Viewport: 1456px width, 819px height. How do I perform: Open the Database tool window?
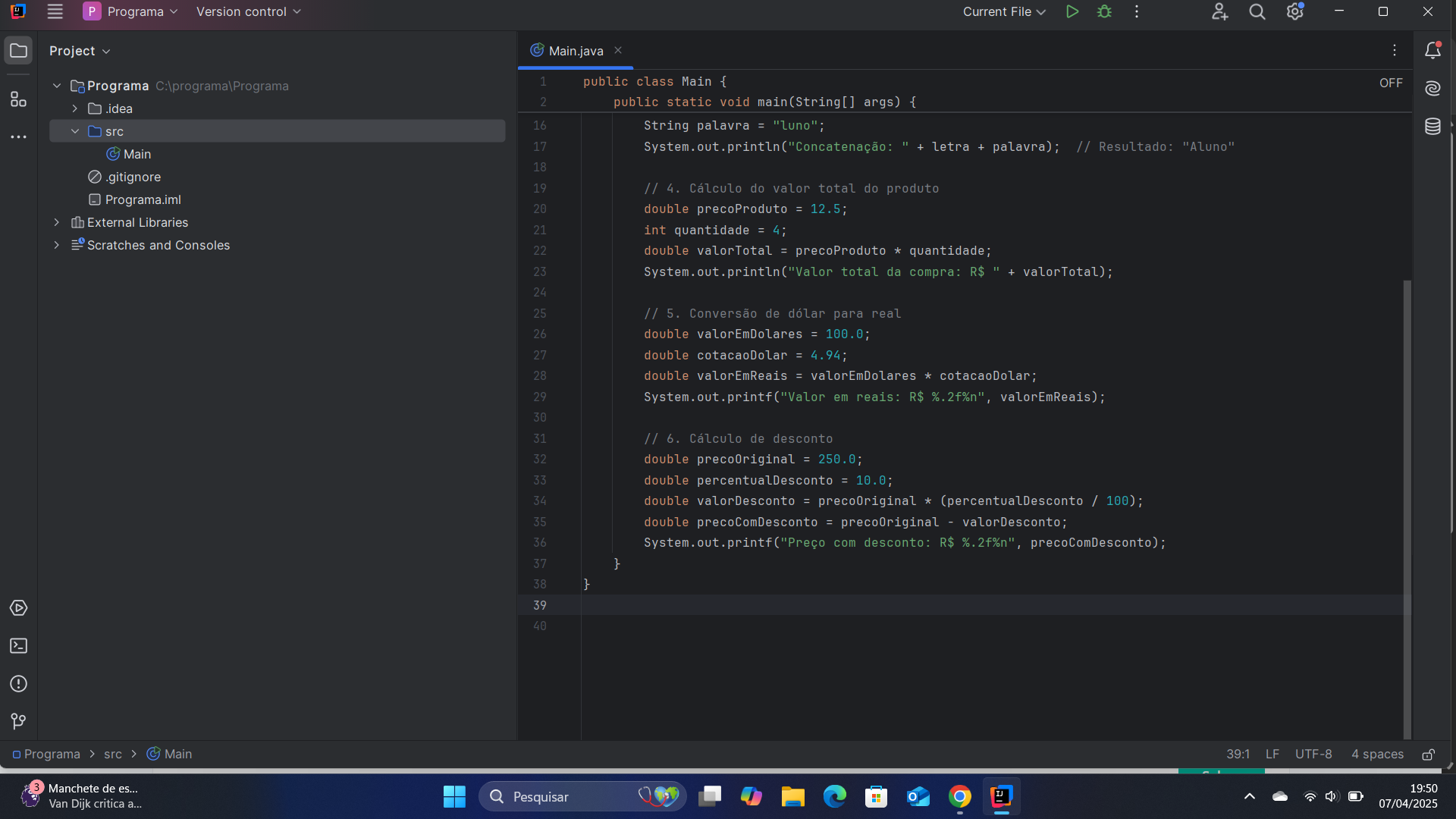(1432, 126)
